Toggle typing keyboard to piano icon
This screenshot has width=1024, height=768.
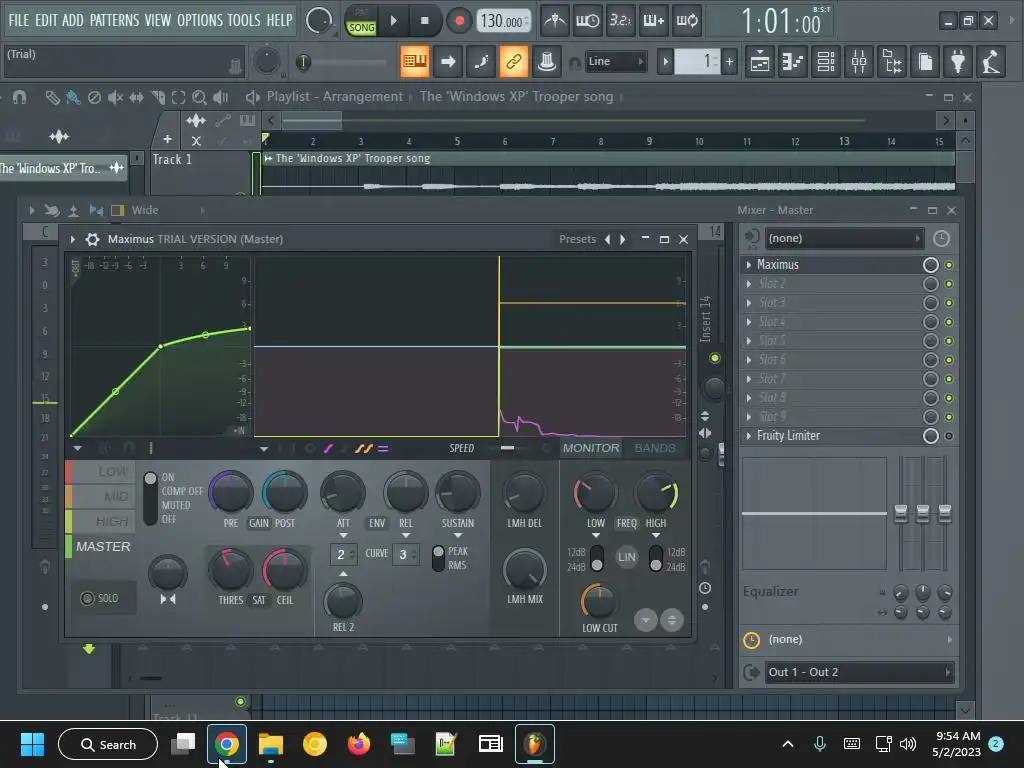(x=414, y=62)
